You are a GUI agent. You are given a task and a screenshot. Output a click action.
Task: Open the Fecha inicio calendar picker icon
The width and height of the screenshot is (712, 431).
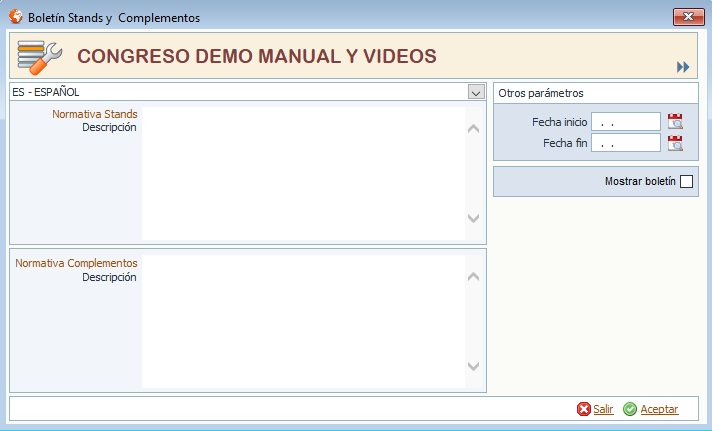(x=675, y=122)
